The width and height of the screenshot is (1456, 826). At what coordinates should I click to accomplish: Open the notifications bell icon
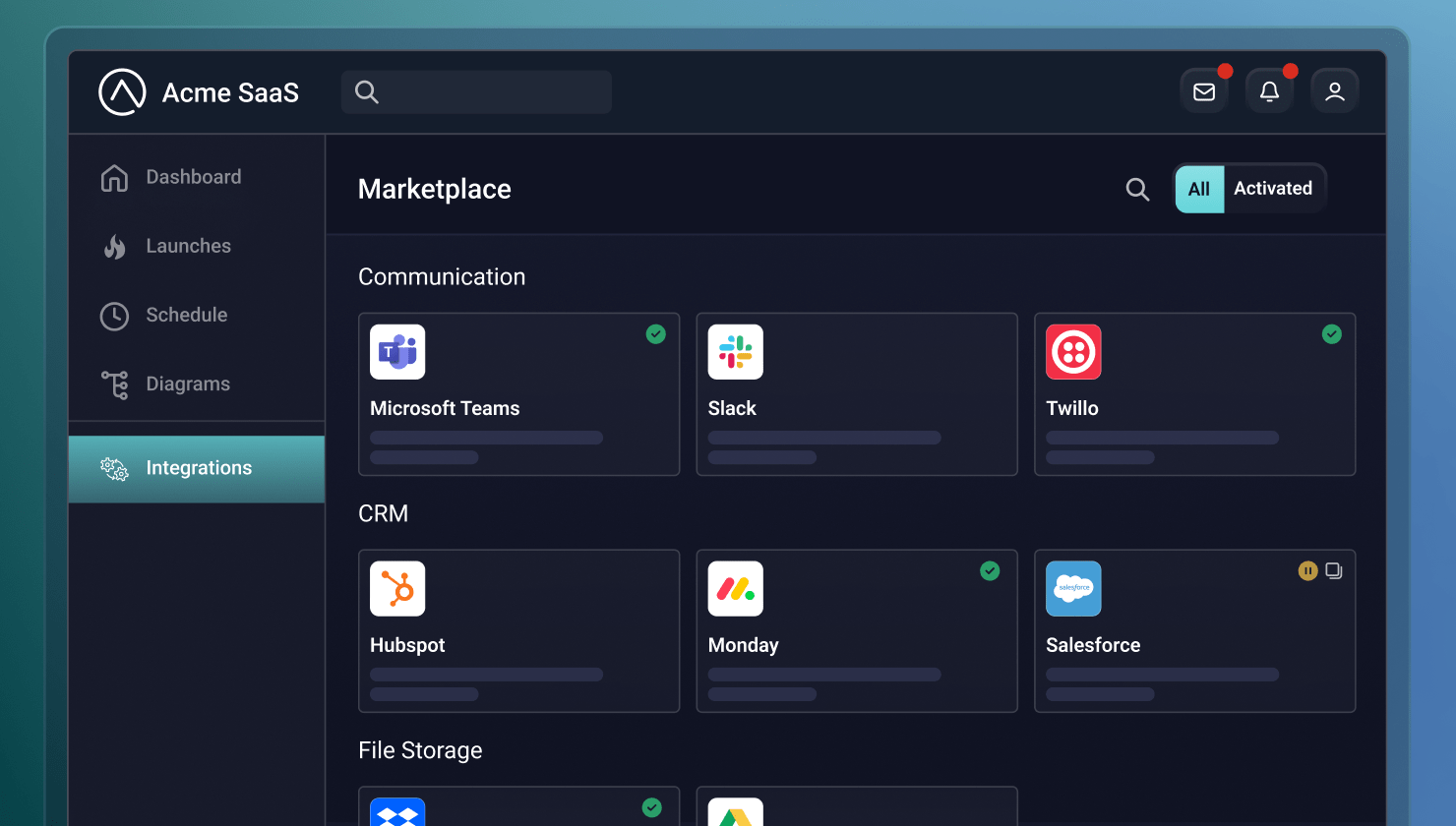1269,91
